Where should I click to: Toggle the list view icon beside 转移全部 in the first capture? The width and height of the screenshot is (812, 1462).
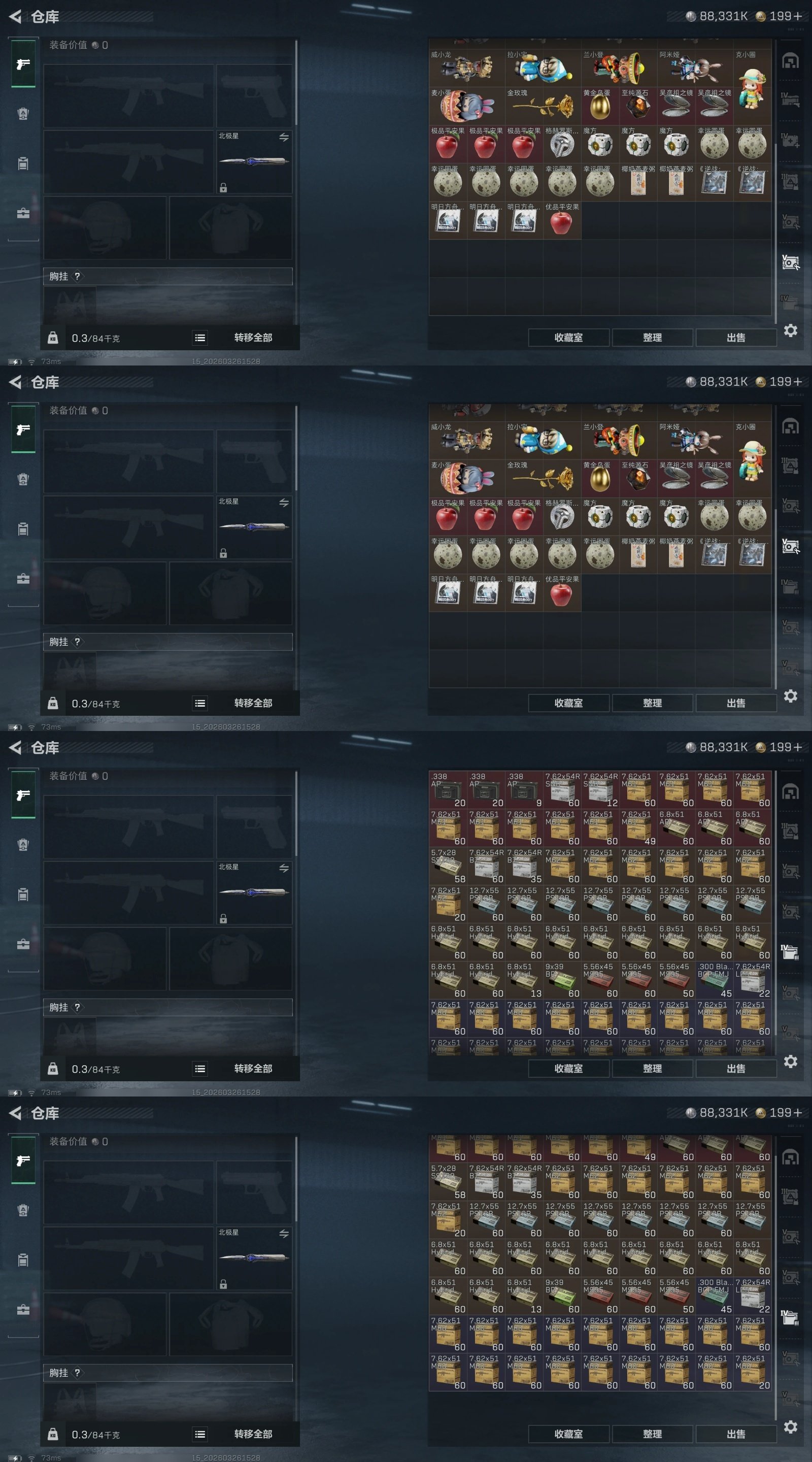200,338
